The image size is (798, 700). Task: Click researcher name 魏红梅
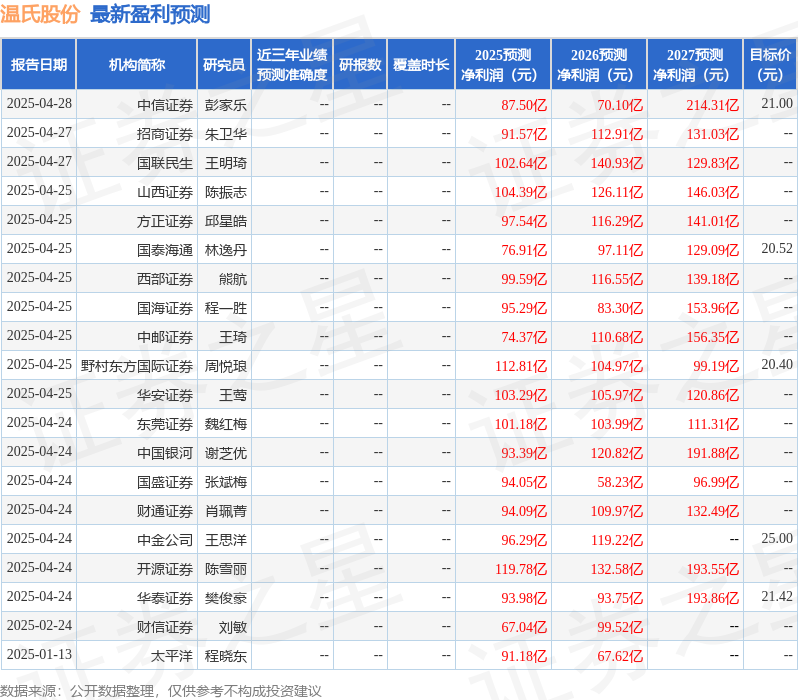tap(226, 424)
